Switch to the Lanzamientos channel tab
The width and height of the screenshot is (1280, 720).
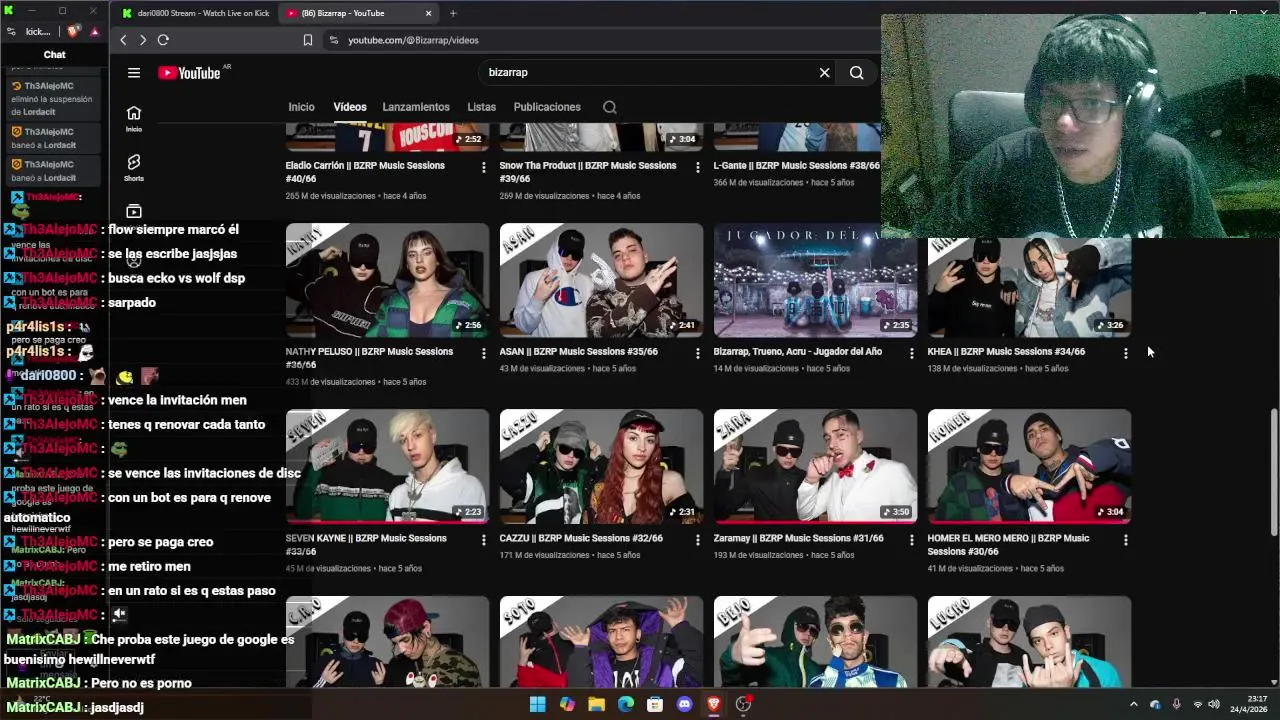pos(416,107)
